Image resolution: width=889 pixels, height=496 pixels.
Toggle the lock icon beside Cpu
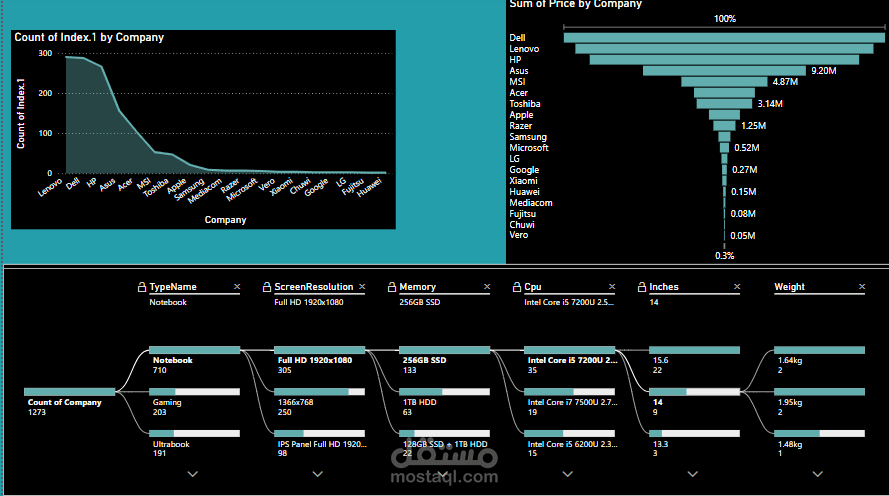point(517,287)
